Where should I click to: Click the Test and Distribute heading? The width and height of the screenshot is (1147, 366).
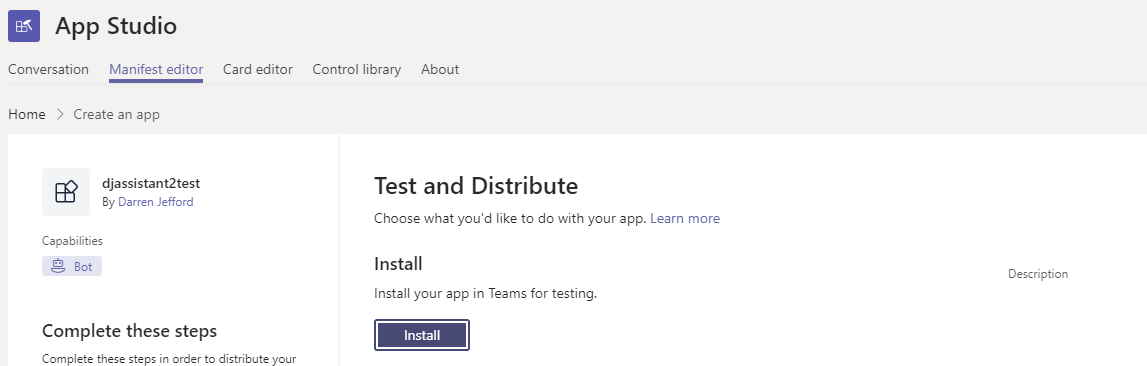[476, 186]
